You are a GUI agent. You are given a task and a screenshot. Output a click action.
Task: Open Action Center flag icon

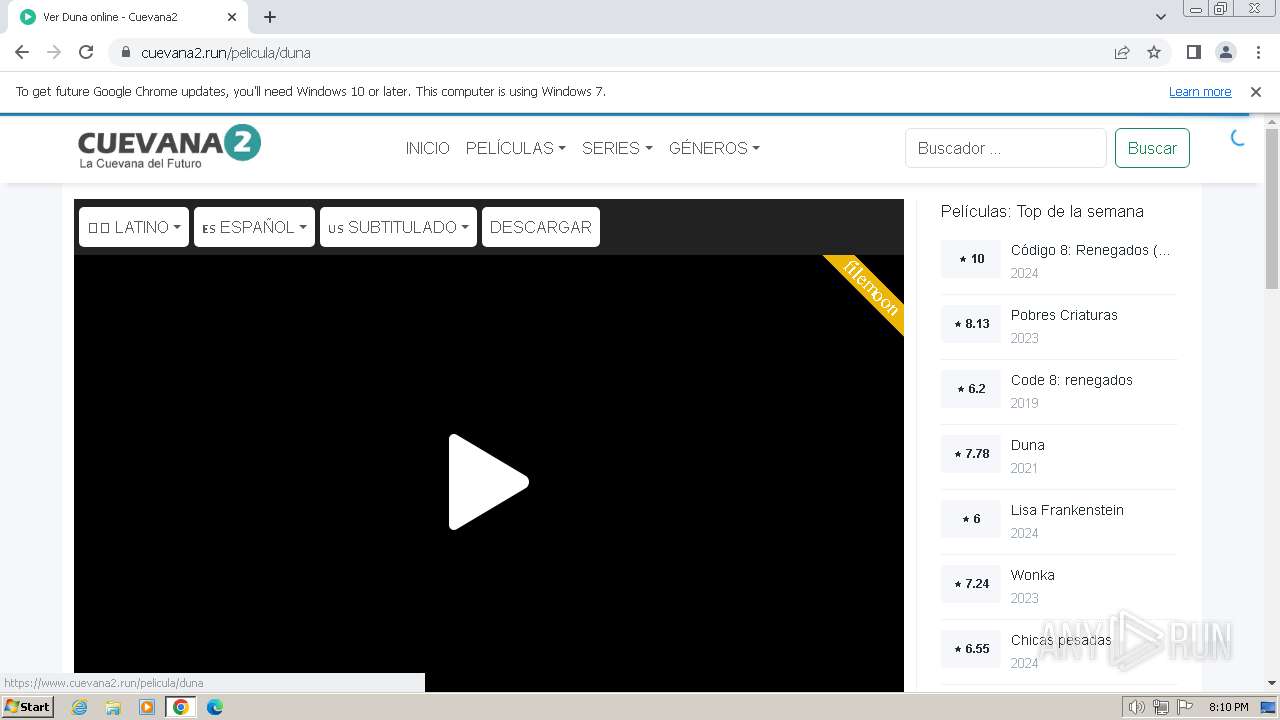pyautogui.click(x=1185, y=707)
